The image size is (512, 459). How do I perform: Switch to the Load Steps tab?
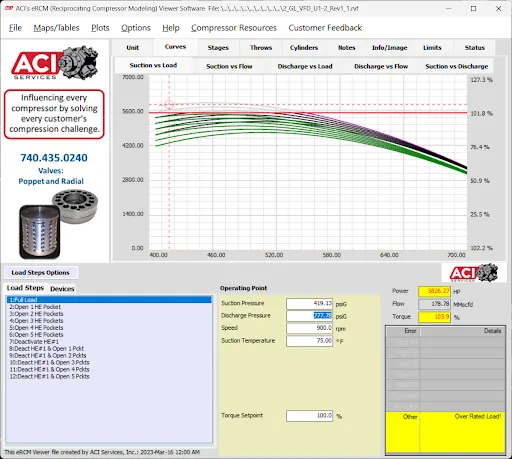click(x=25, y=288)
